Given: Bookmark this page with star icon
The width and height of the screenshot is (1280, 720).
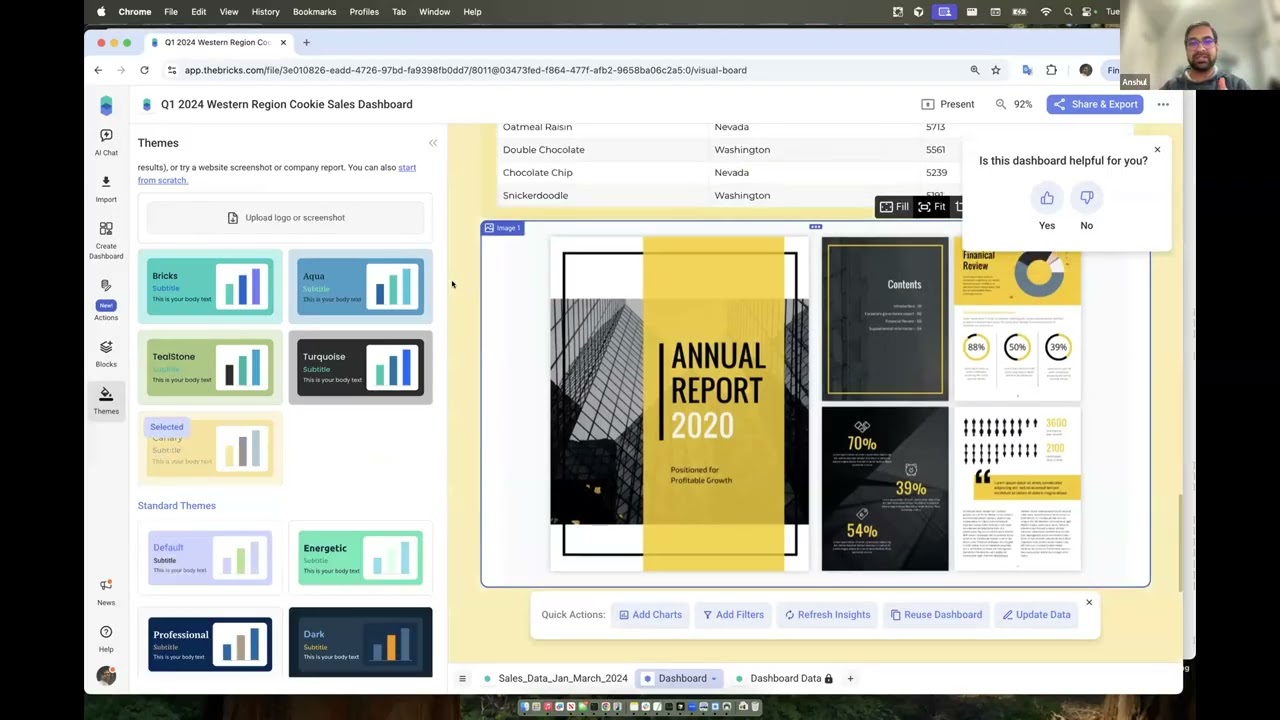Looking at the screenshot, I should coord(996,70).
